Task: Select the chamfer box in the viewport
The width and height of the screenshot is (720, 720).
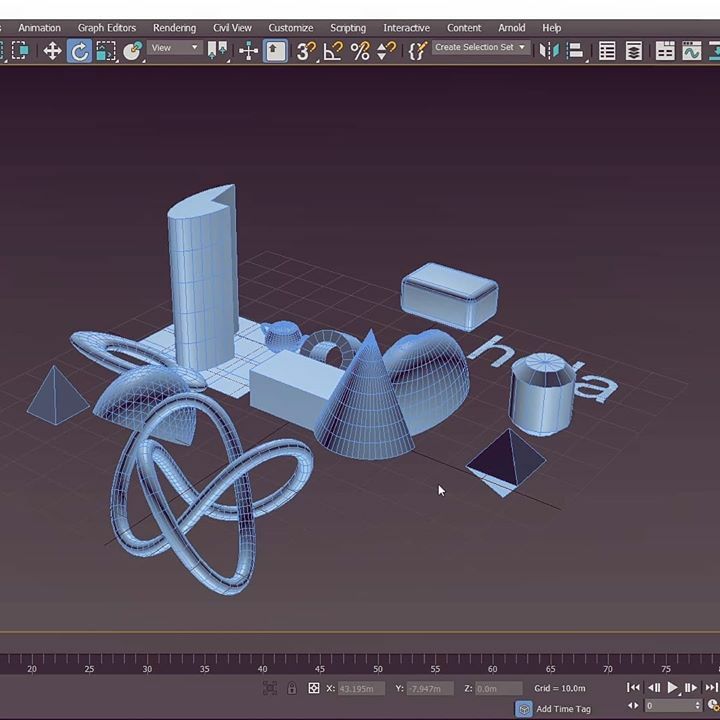Action: (x=449, y=297)
